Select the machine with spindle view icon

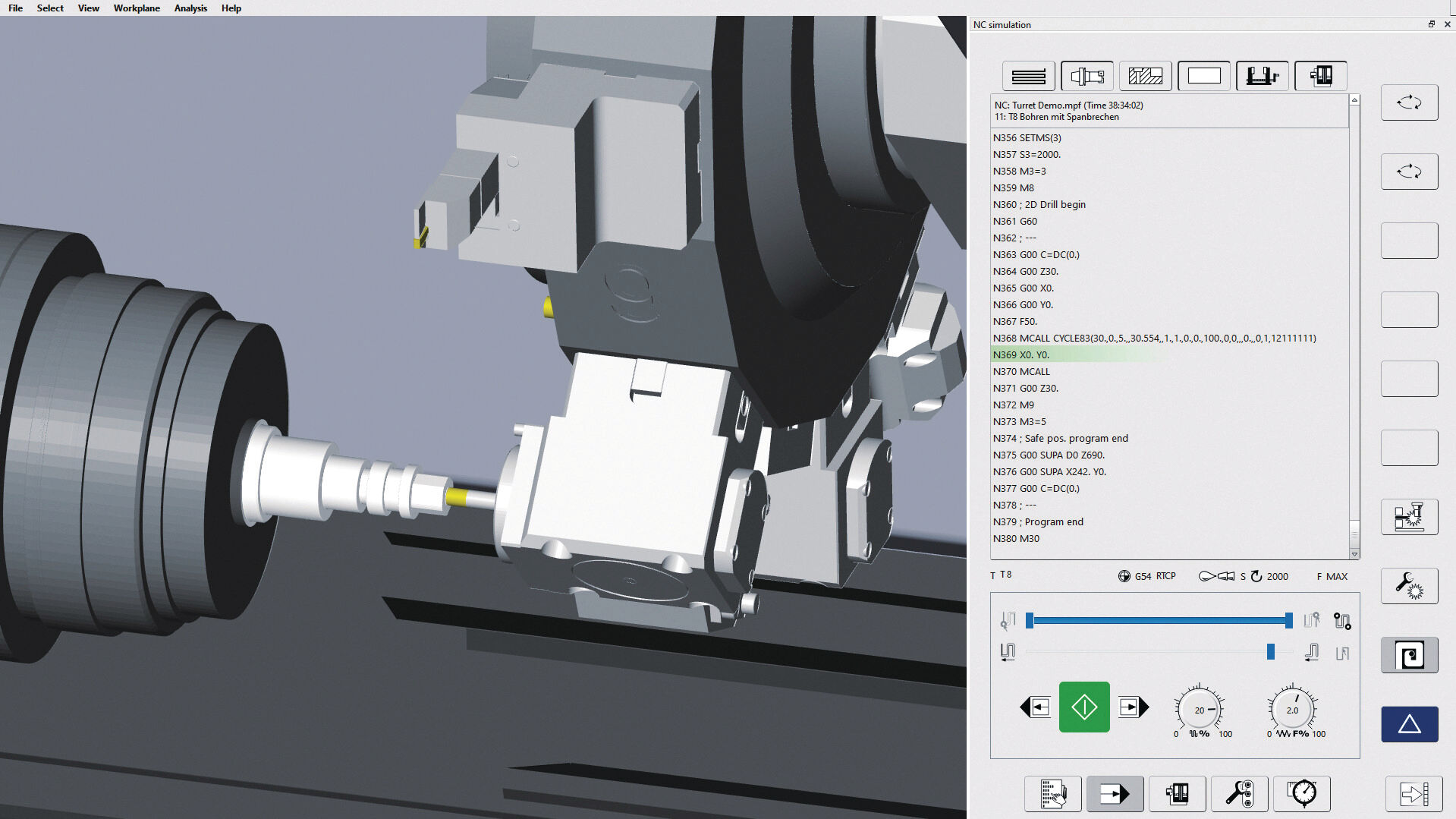pyautogui.click(x=1320, y=76)
